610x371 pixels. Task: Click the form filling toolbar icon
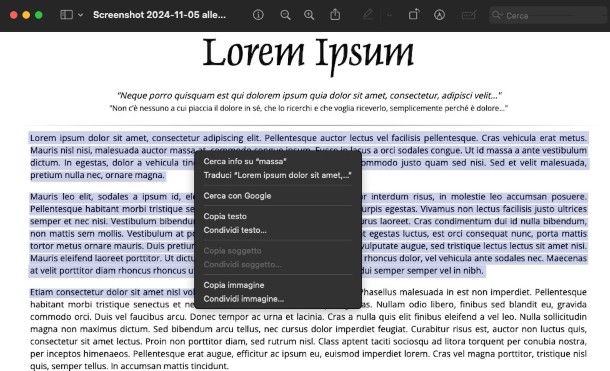tap(469, 15)
